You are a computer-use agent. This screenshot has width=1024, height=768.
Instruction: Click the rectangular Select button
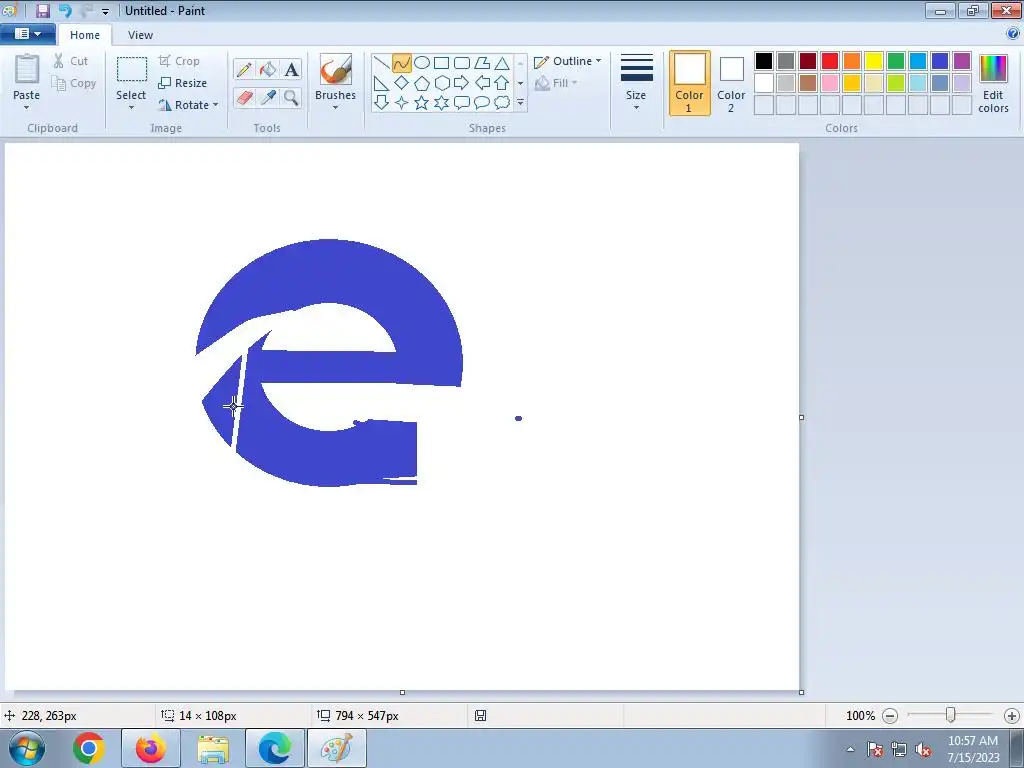[x=131, y=76]
